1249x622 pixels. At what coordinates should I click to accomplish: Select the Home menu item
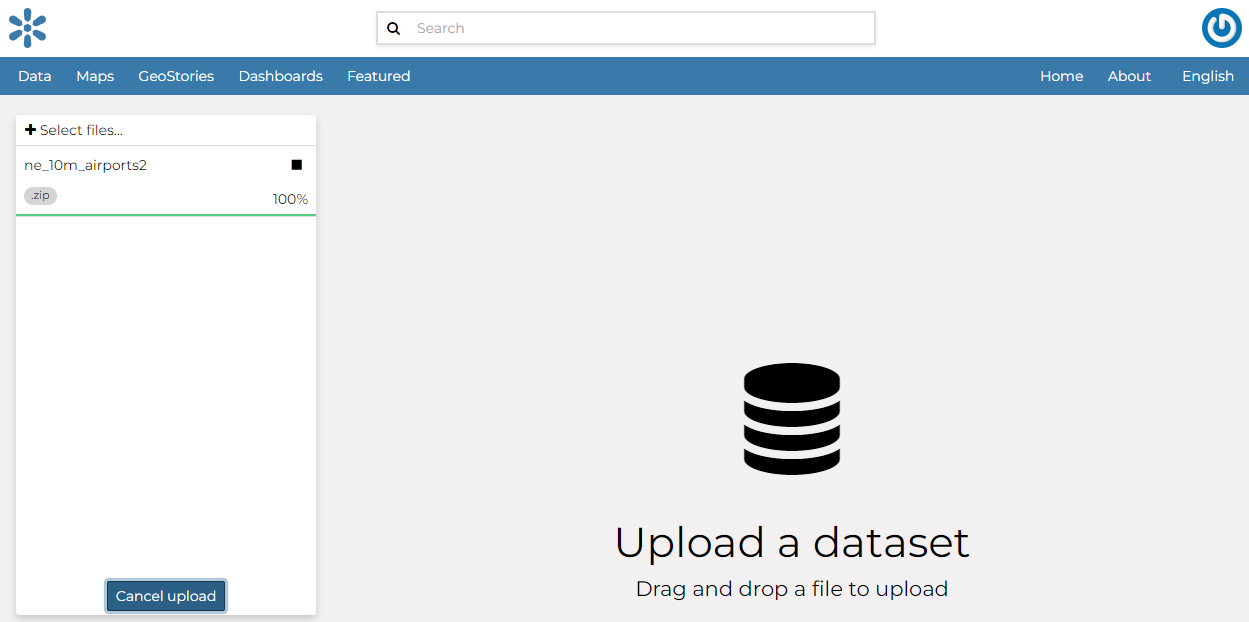point(1061,76)
